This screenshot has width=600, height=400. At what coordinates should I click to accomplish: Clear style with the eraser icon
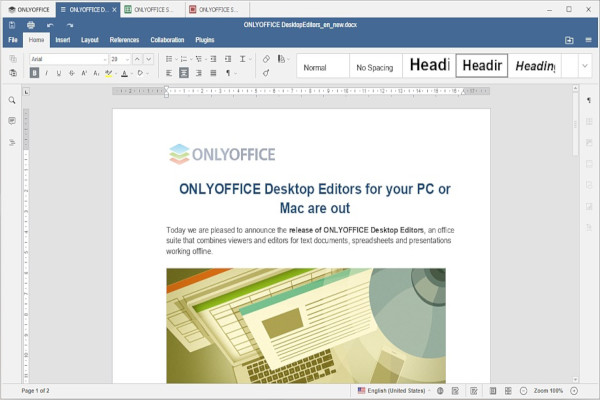(266, 59)
